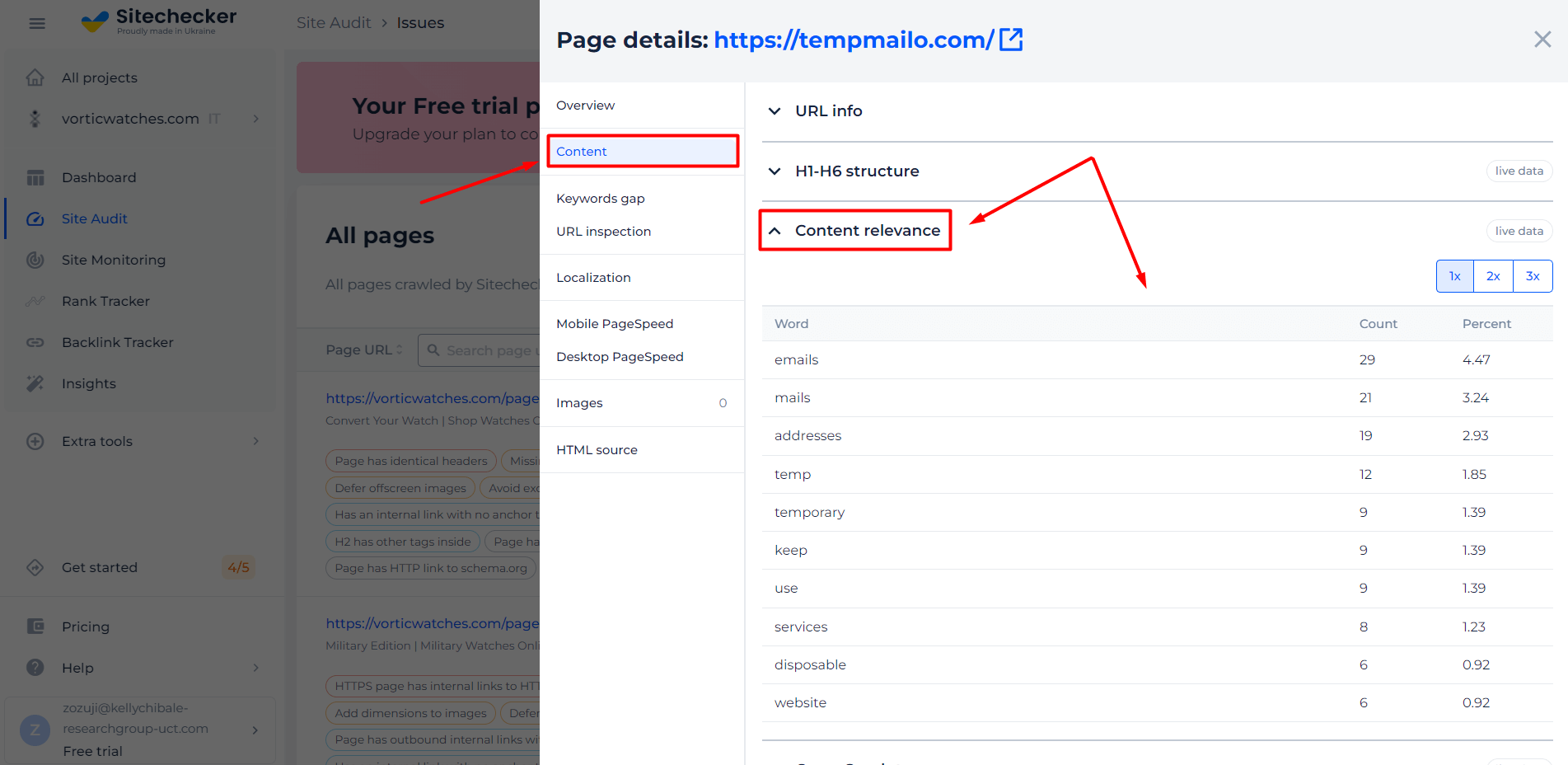Open Backlink Tracker menu item
The width and height of the screenshot is (1568, 765).
(118, 342)
